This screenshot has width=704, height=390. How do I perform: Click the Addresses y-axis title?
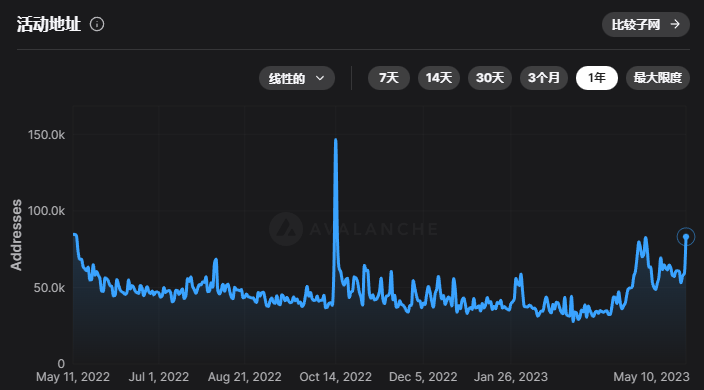16,235
